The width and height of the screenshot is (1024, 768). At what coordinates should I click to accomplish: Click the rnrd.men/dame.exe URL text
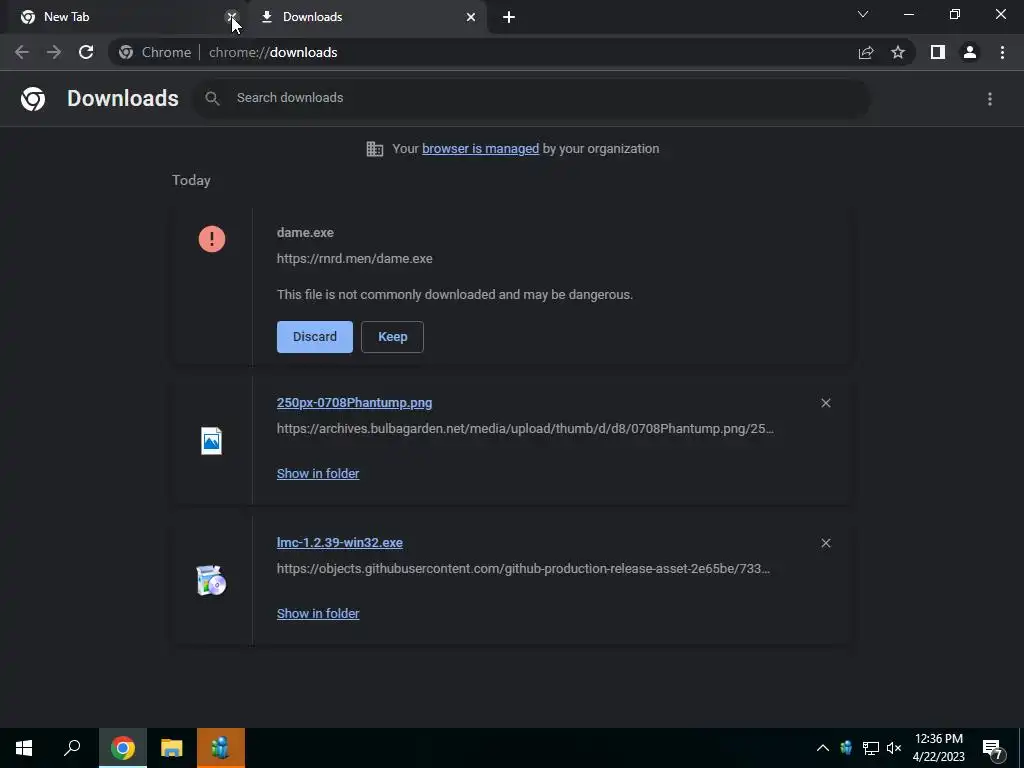[x=355, y=259]
